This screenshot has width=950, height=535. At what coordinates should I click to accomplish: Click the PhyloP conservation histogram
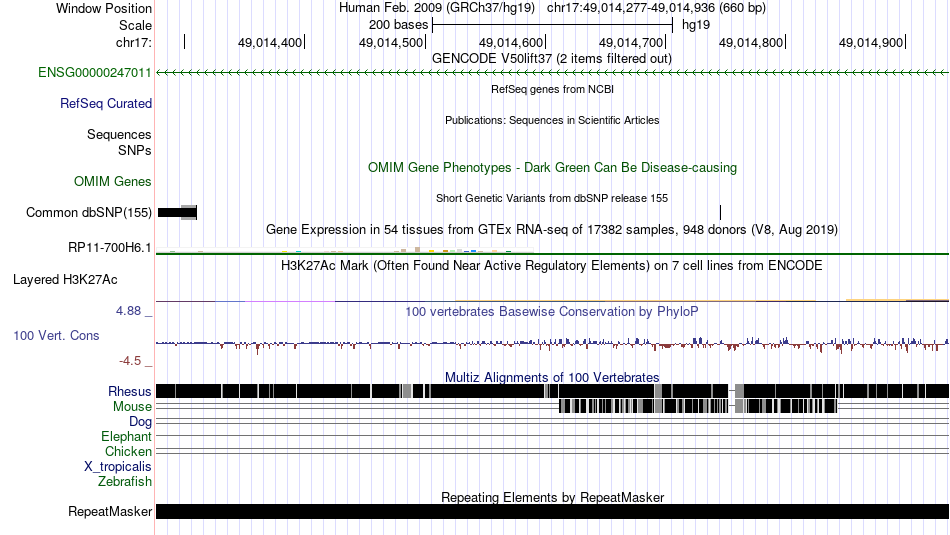[x=553, y=345]
